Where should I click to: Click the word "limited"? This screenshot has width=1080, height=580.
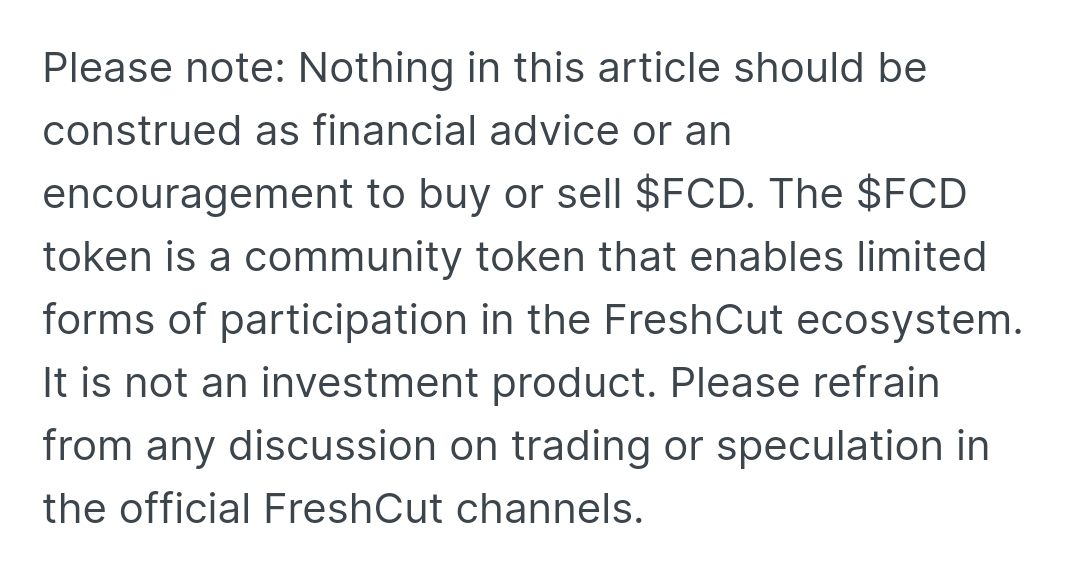922,256
